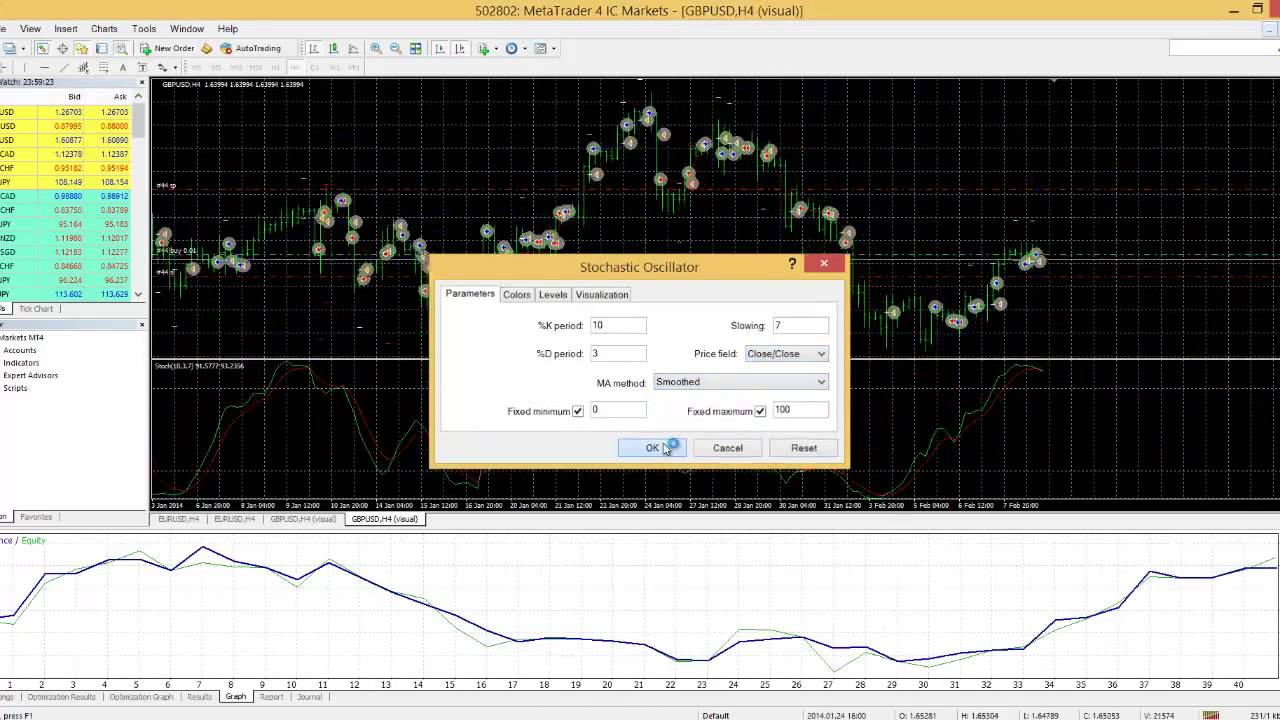
Task: Enable chart shift icon
Action: (x=459, y=48)
